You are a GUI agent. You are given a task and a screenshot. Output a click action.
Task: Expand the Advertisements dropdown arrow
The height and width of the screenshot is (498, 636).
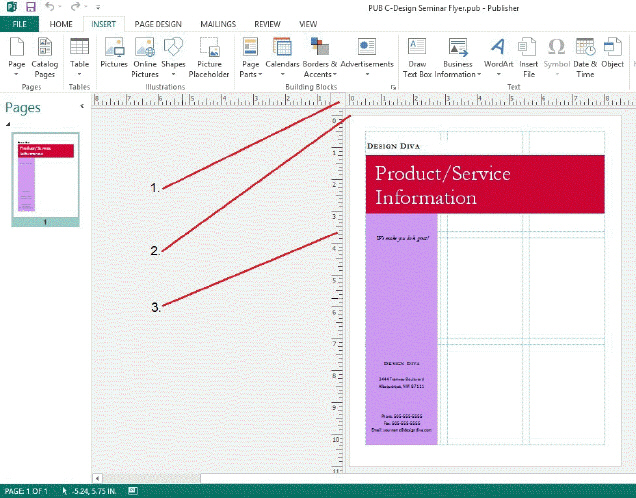367,74
